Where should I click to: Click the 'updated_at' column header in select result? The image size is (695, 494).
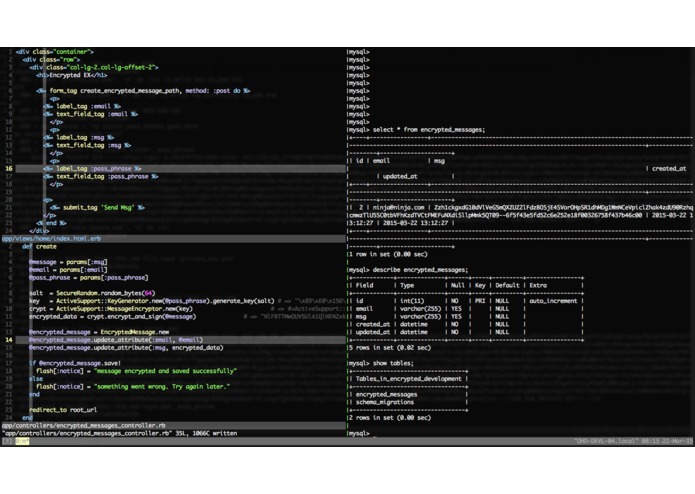pyautogui.click(x=400, y=176)
